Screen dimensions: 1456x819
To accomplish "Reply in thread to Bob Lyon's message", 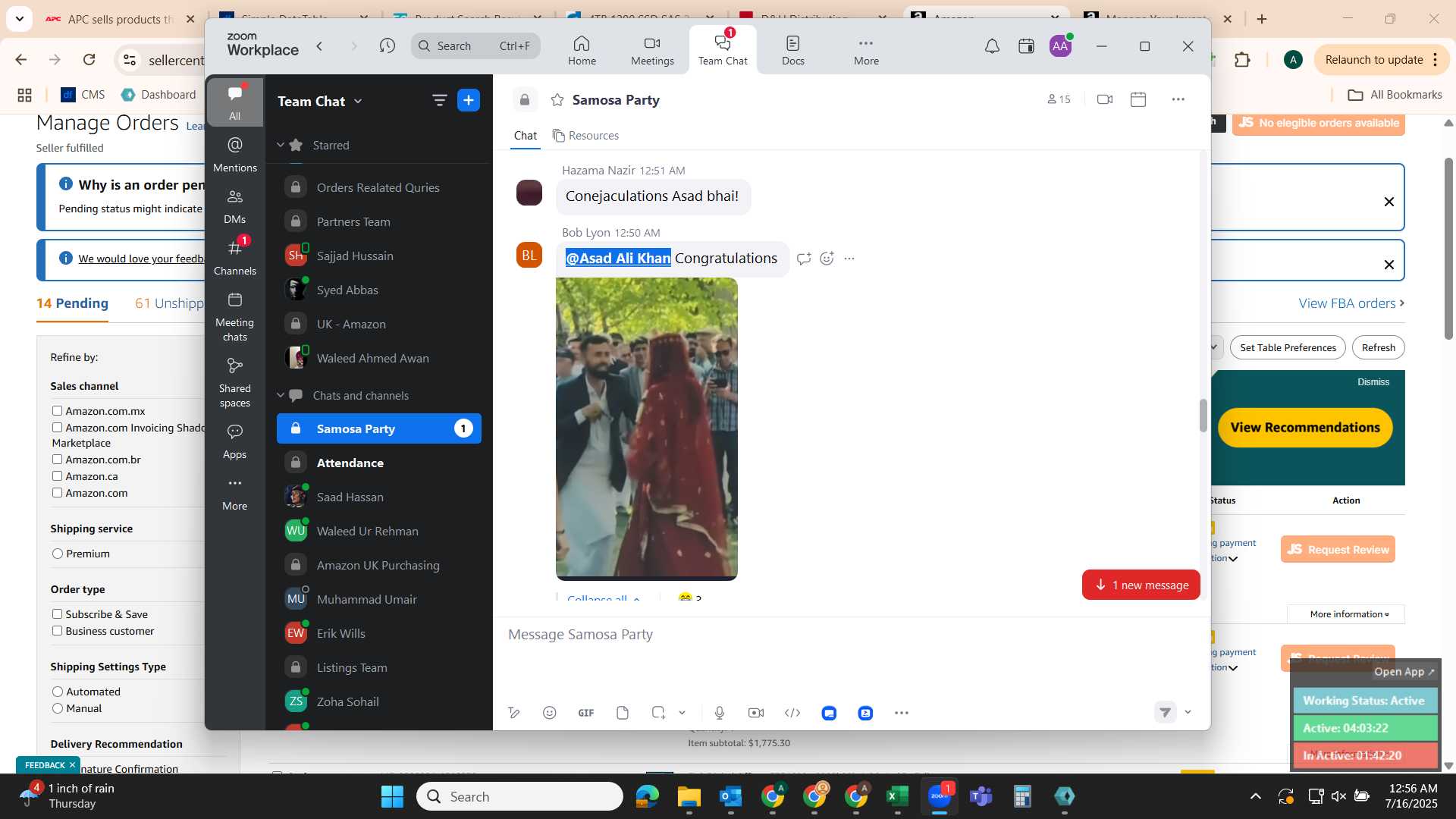I will coord(804,259).
